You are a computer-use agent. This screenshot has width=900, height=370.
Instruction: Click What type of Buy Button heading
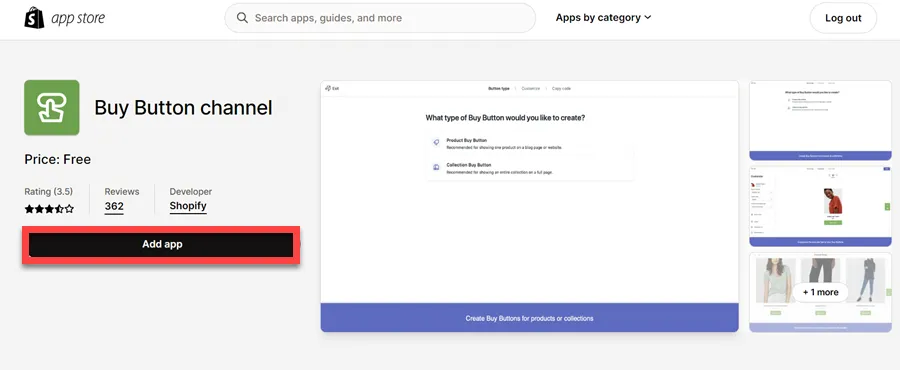(505, 118)
